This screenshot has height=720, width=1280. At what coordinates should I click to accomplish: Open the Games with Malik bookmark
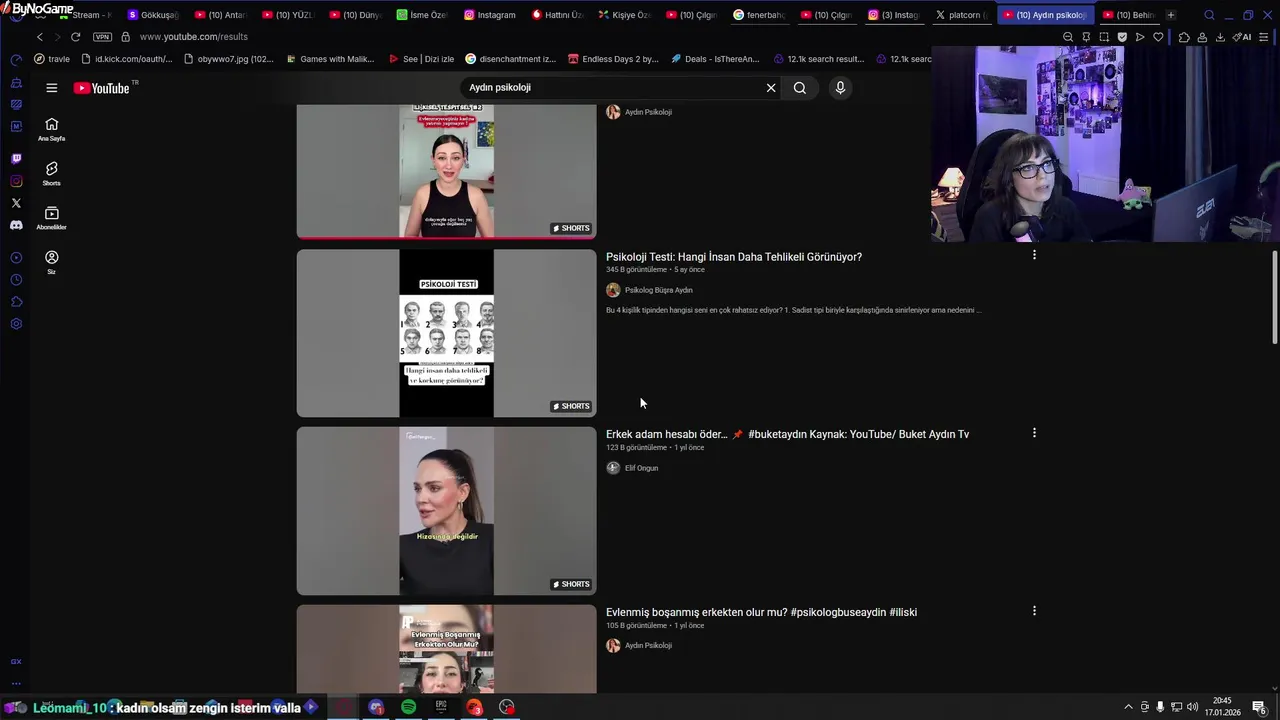(329, 59)
